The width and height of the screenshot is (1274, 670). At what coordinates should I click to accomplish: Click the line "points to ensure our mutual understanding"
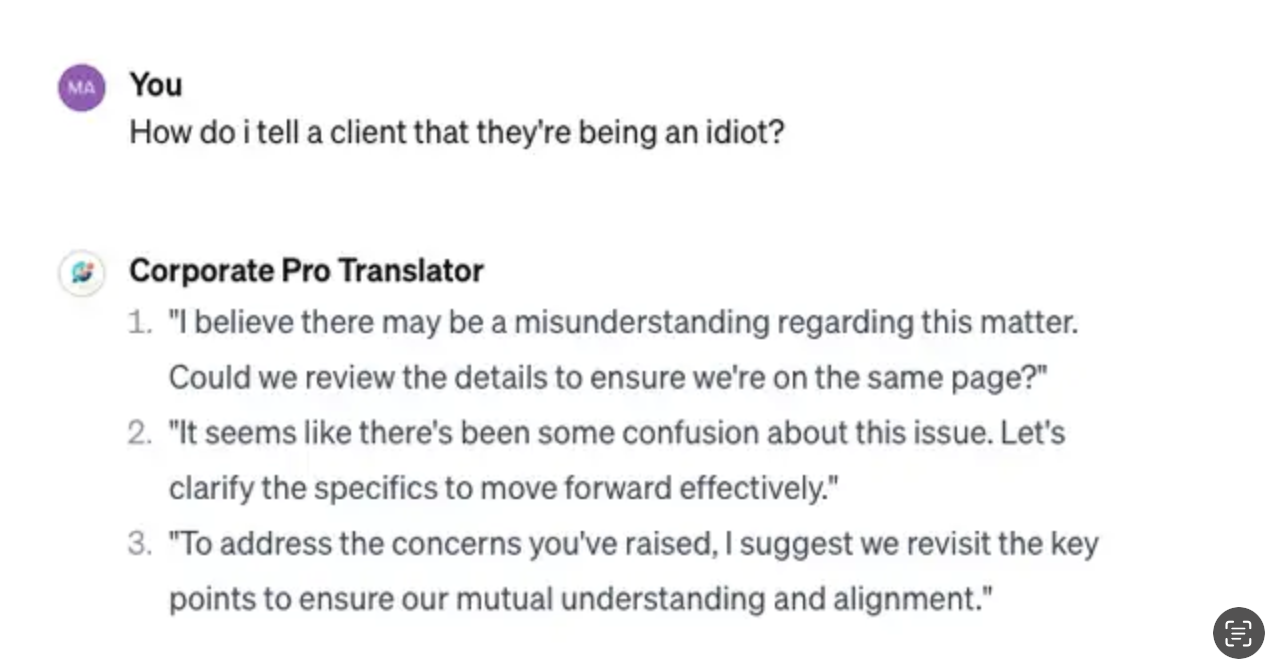click(581, 600)
